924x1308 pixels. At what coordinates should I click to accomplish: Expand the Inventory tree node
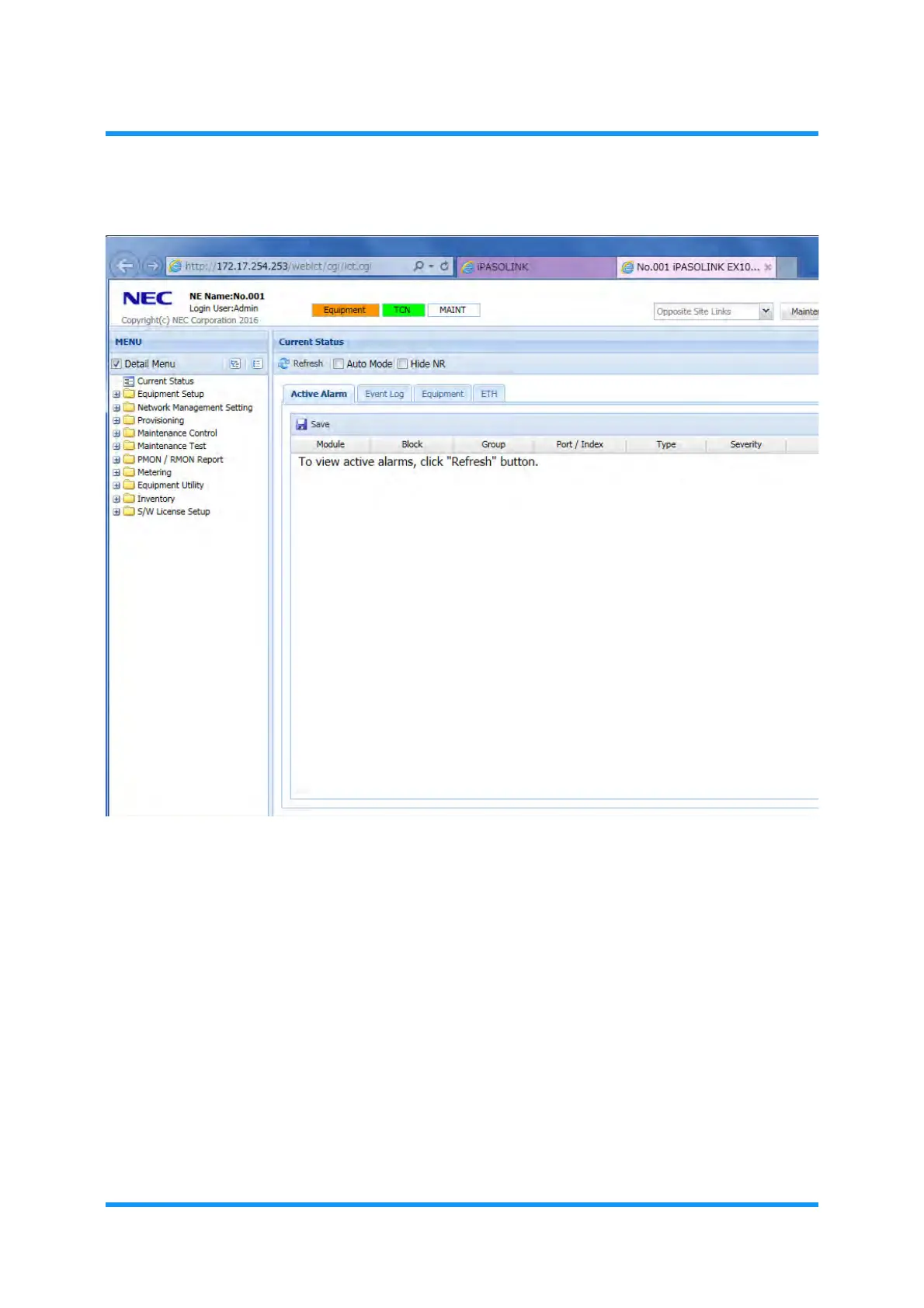116,499
